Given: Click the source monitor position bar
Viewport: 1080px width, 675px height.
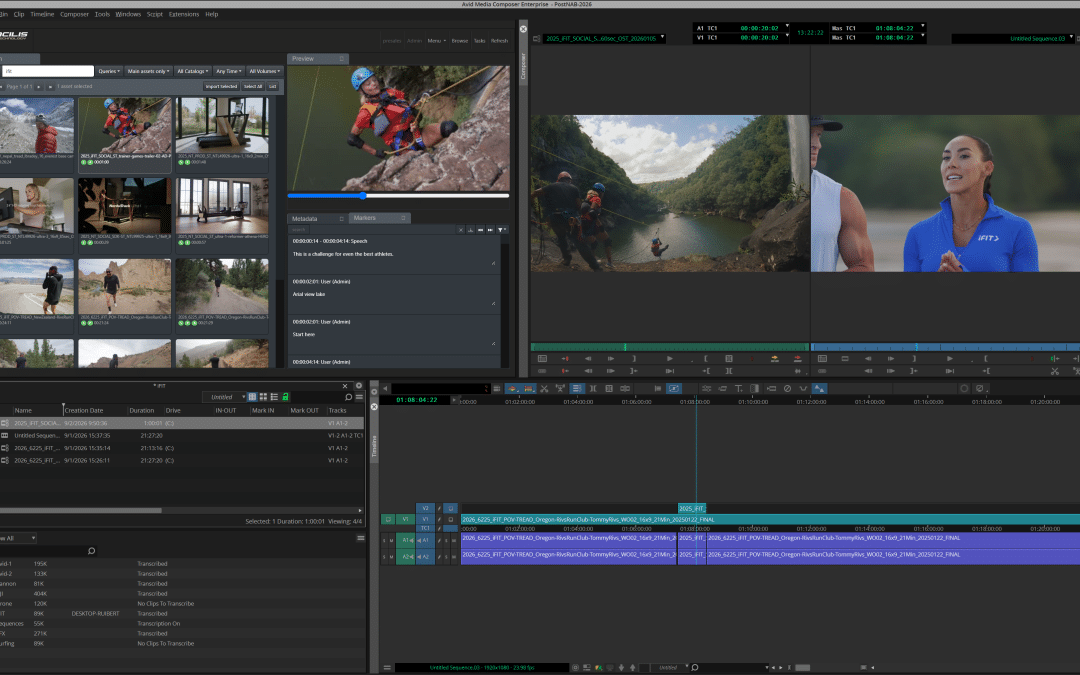Looking at the screenshot, I should pos(669,346).
